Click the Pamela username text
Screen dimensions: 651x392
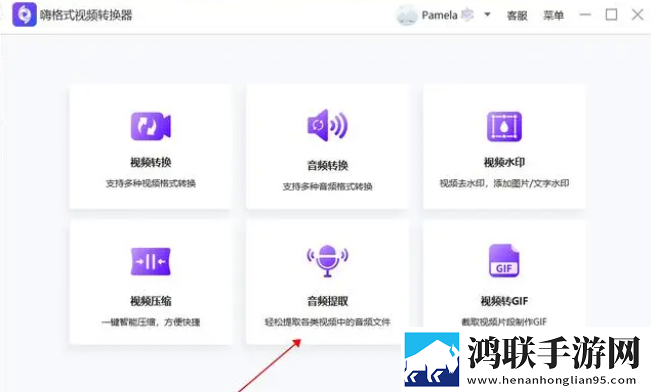pyautogui.click(x=440, y=15)
